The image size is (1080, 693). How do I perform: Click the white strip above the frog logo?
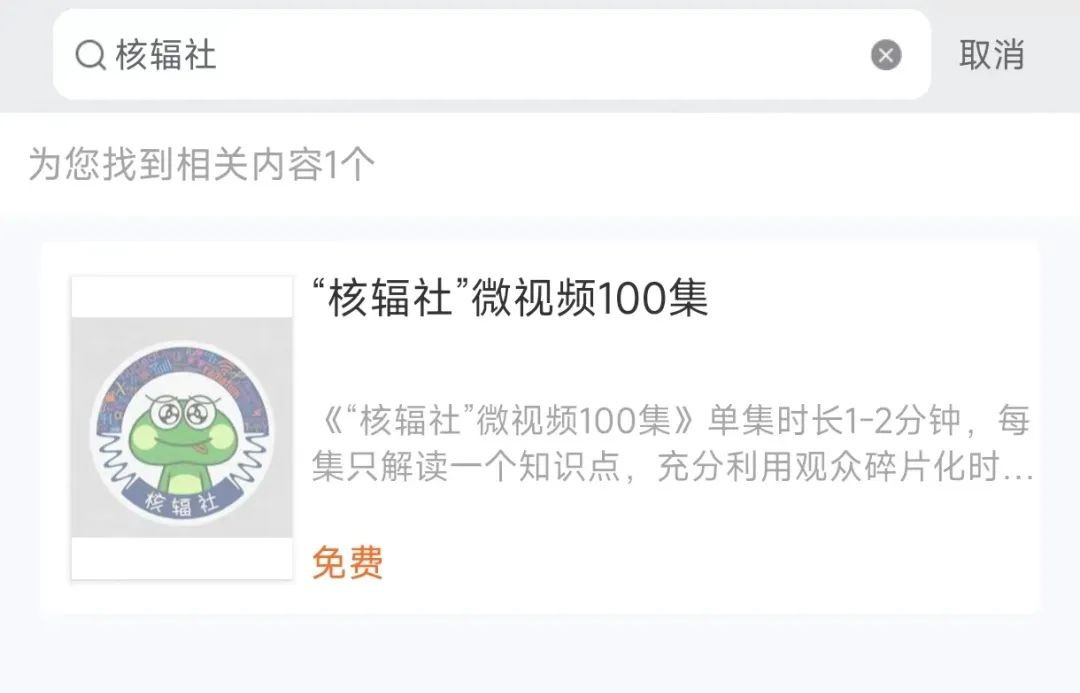(183, 297)
